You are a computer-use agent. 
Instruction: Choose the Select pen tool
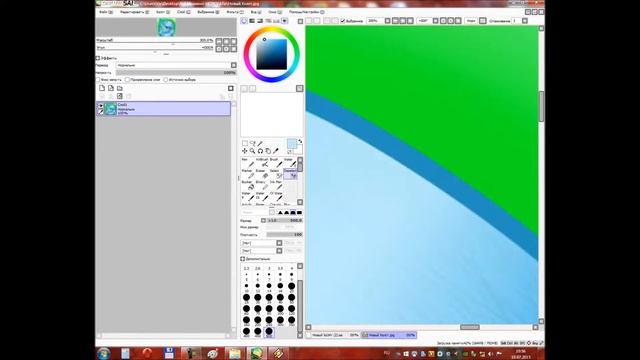pos(276,173)
